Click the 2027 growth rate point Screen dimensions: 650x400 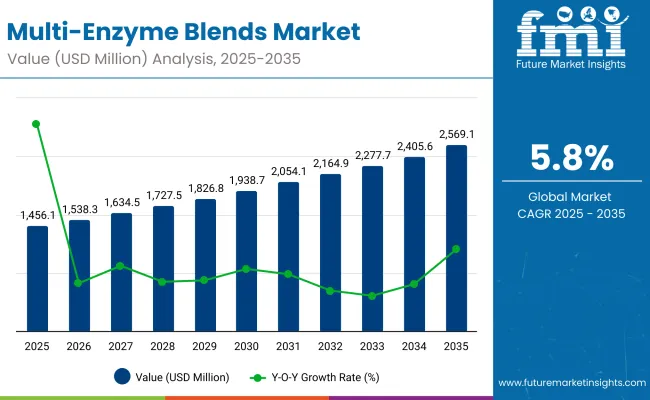pos(120,266)
